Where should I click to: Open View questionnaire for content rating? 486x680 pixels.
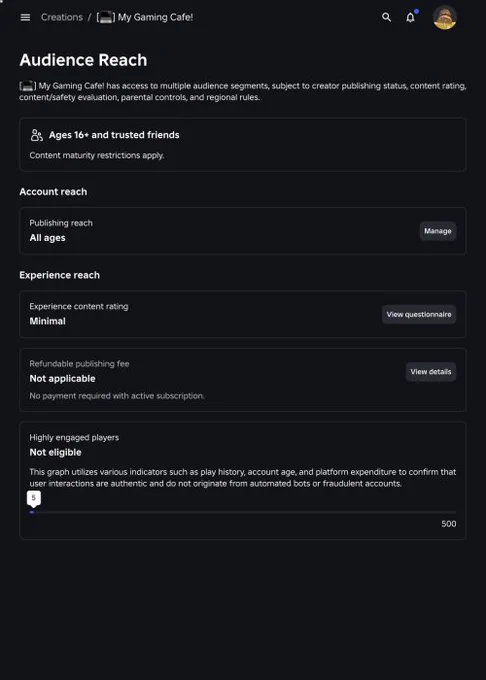[x=419, y=314]
